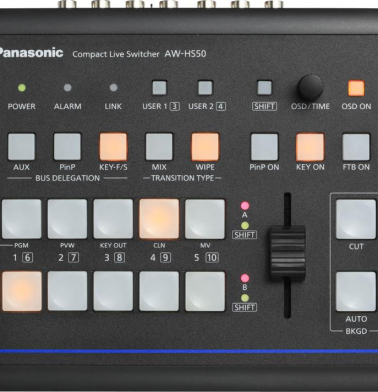Select B bus crosspoint 5
Image resolution: width=378 pixels, height=392 pixels.
pos(205,291)
